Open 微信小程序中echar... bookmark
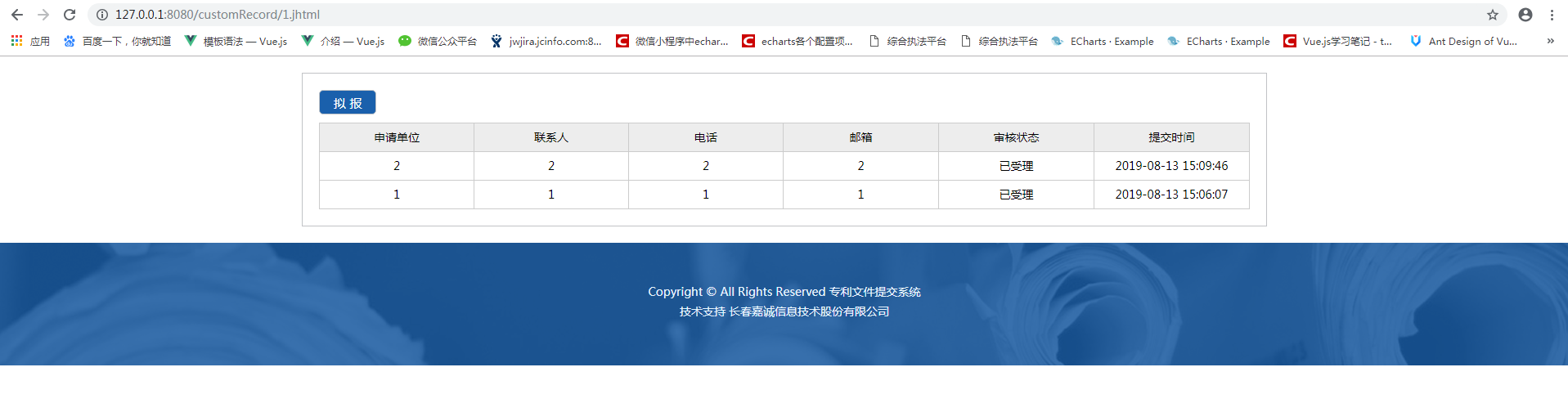The height and width of the screenshot is (412, 1568). pyautogui.click(x=672, y=41)
